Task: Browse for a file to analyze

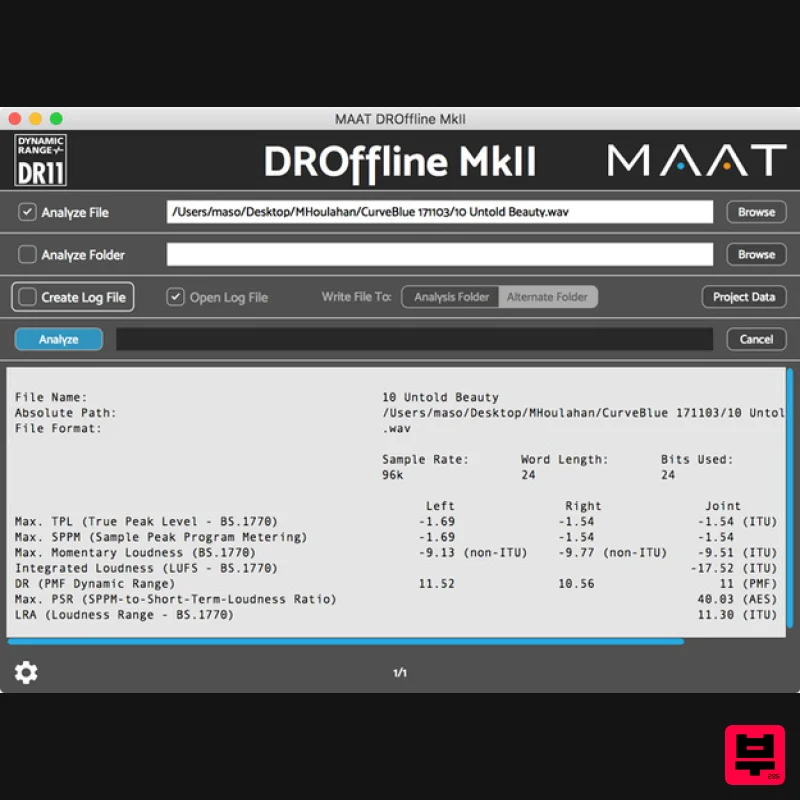Action: [x=755, y=212]
